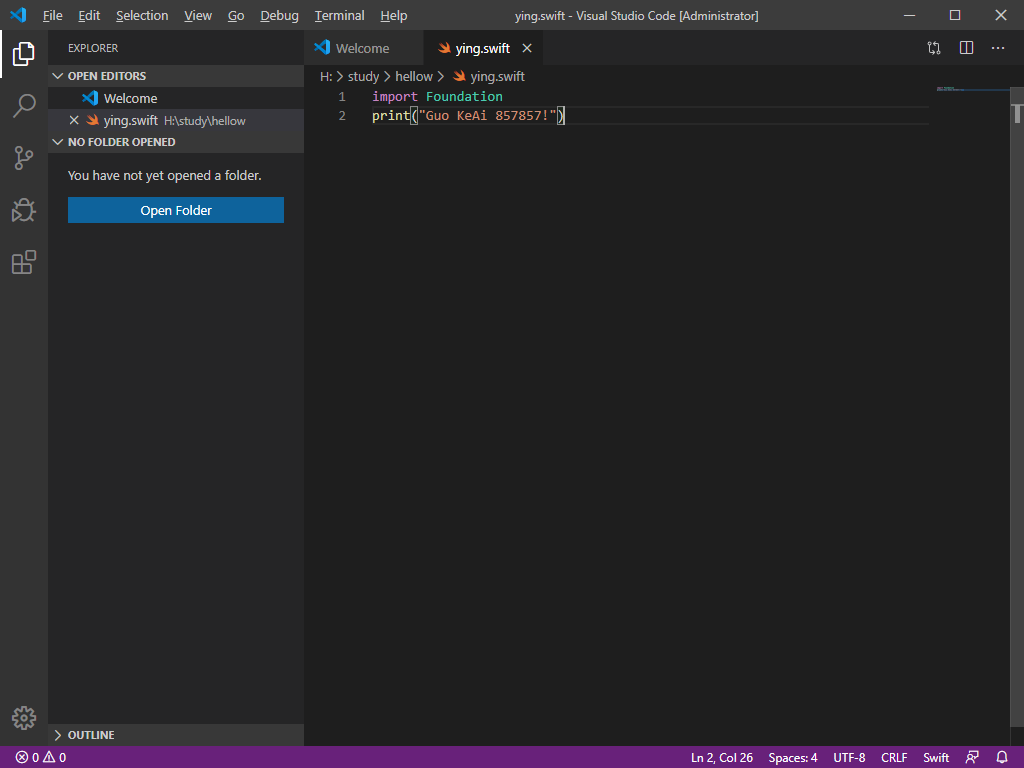
Task: Click Ln 2, Col 26 in status bar
Action: coord(722,758)
